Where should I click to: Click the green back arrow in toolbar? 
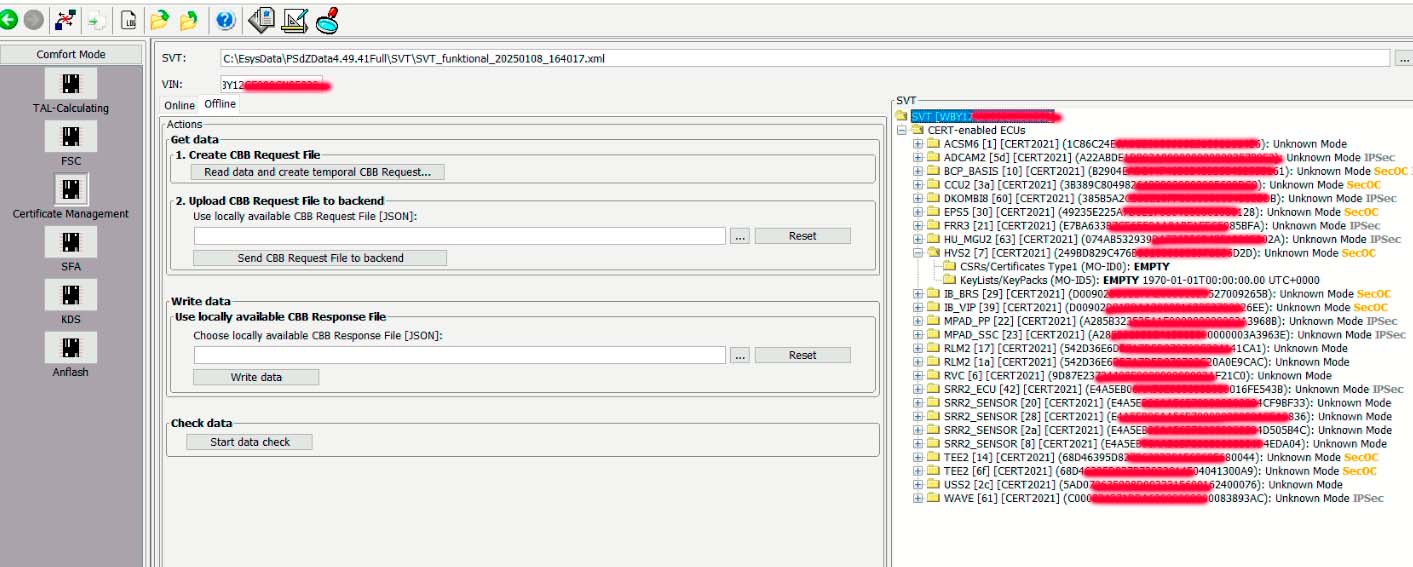point(9,19)
